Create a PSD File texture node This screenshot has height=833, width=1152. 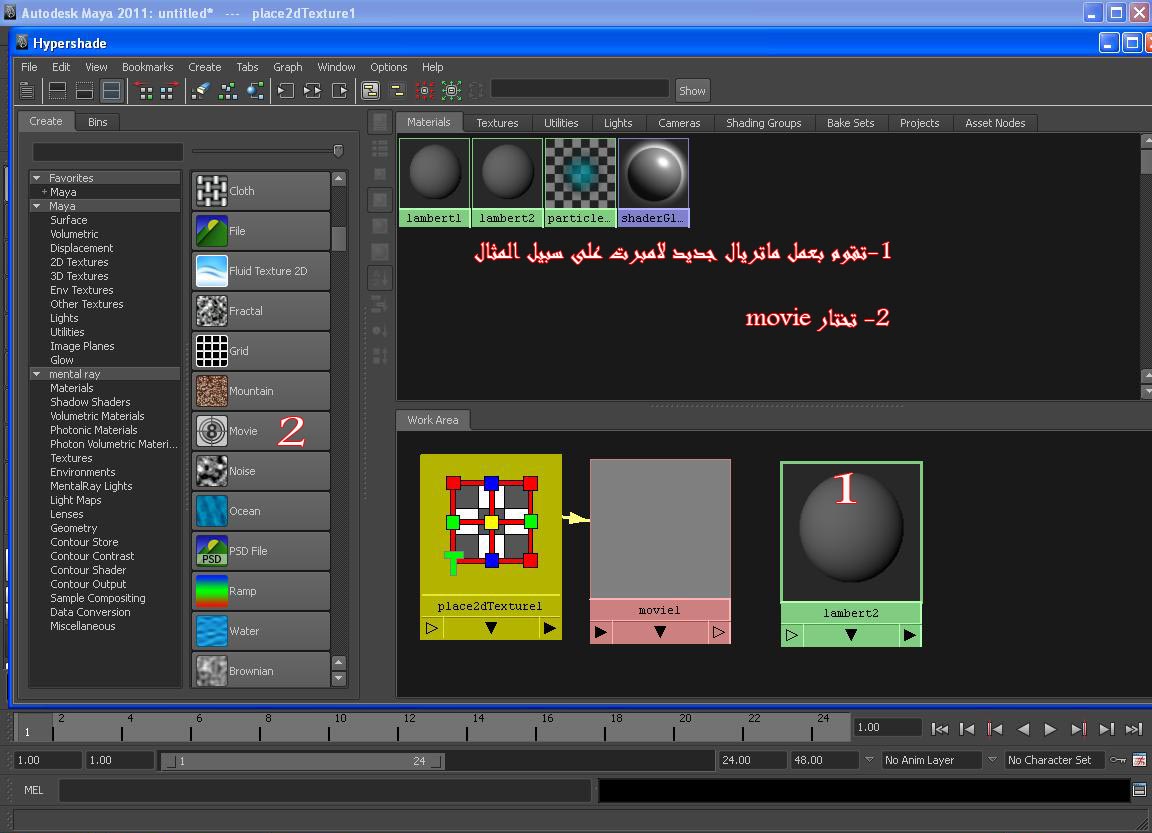tap(261, 551)
